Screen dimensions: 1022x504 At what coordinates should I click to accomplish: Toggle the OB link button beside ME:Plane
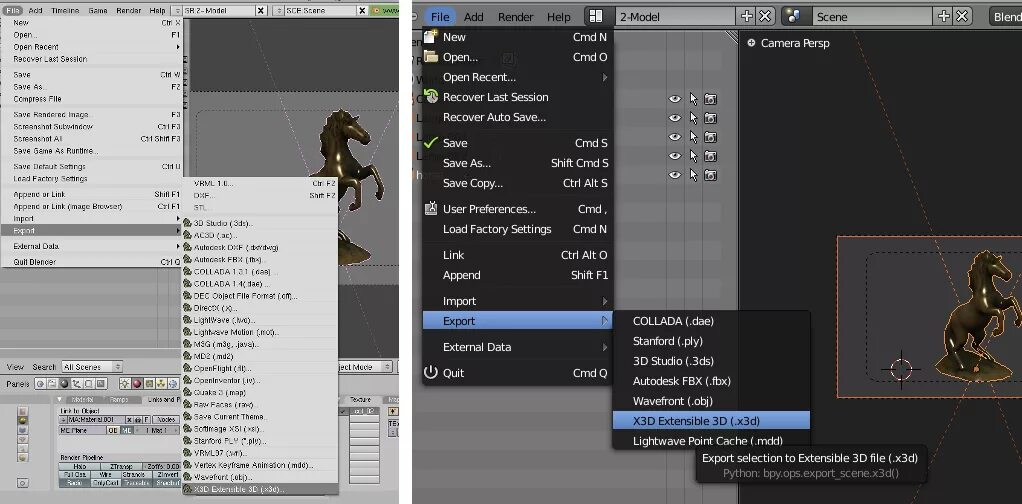[x=113, y=430]
